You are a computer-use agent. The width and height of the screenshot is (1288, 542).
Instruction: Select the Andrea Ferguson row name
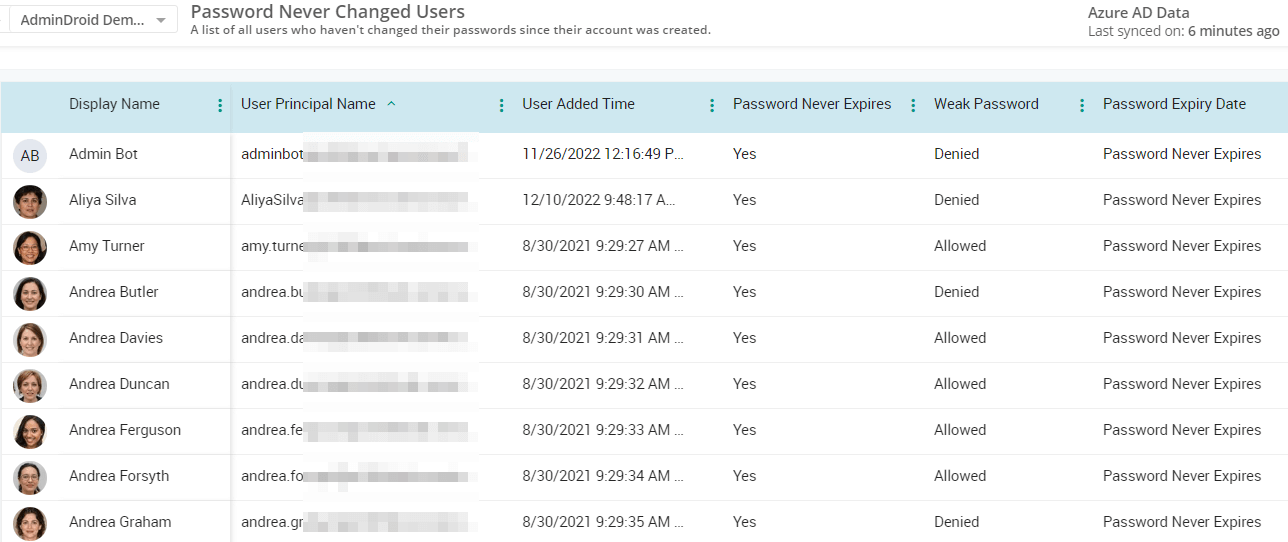click(x=125, y=430)
